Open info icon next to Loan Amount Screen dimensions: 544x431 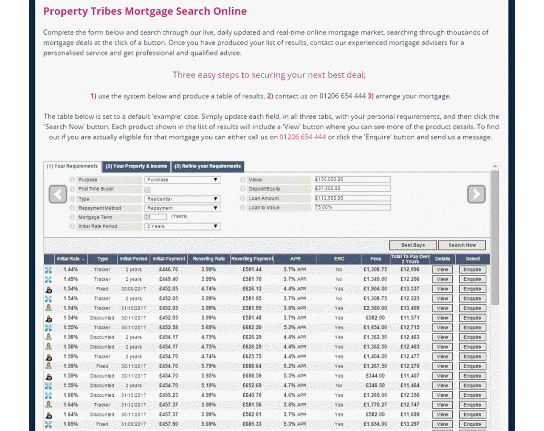click(x=243, y=198)
